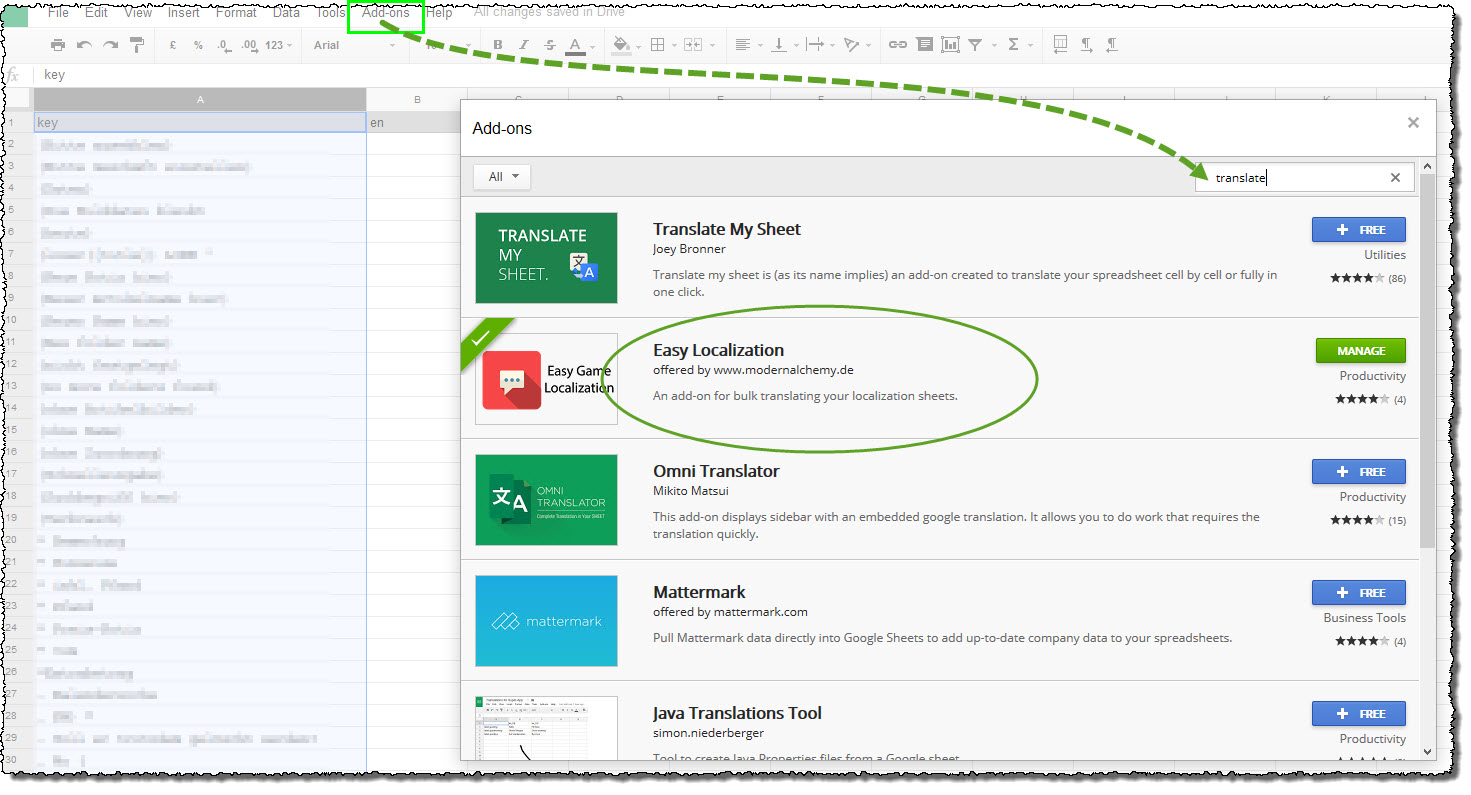Click the Insert link icon
The image size is (1471, 795).
click(898, 45)
